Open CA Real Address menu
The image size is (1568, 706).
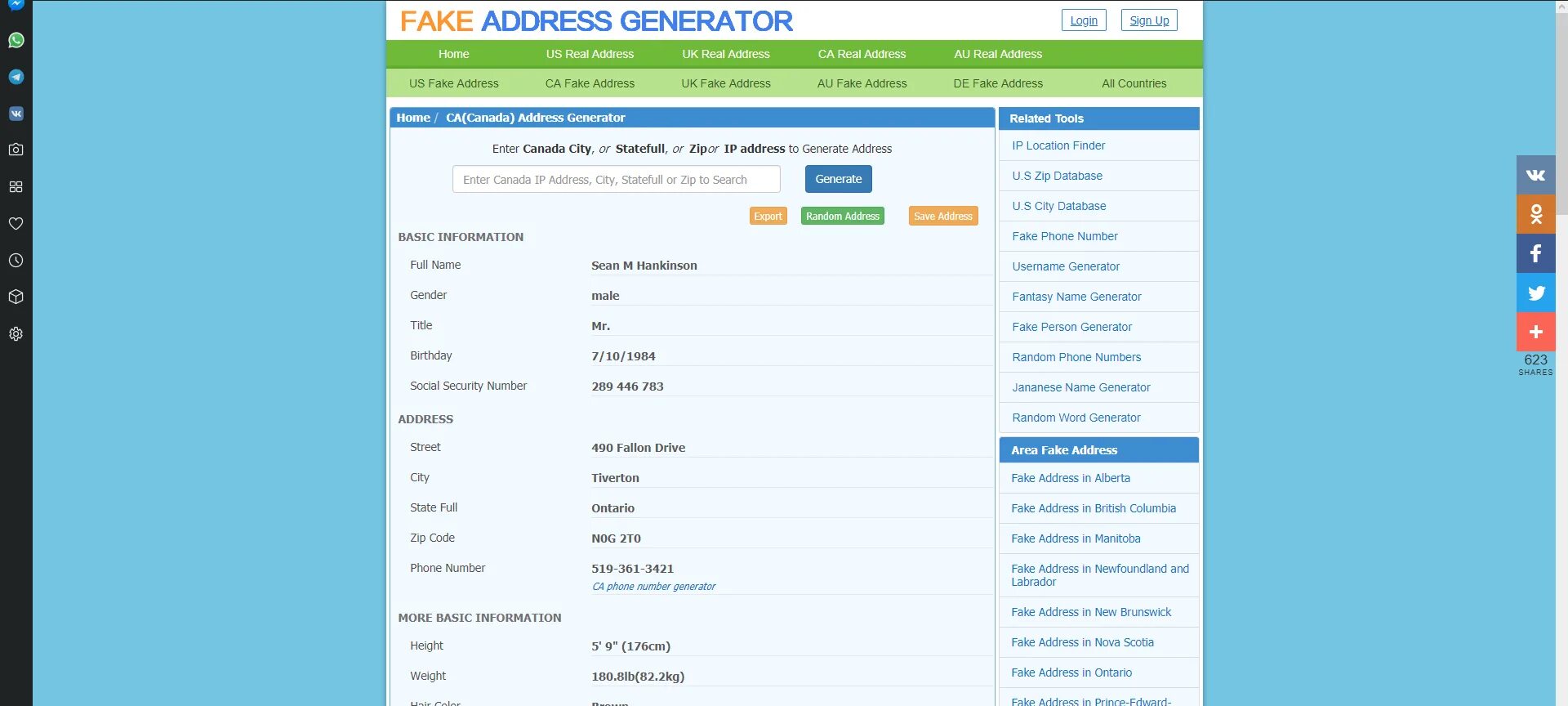coord(862,54)
